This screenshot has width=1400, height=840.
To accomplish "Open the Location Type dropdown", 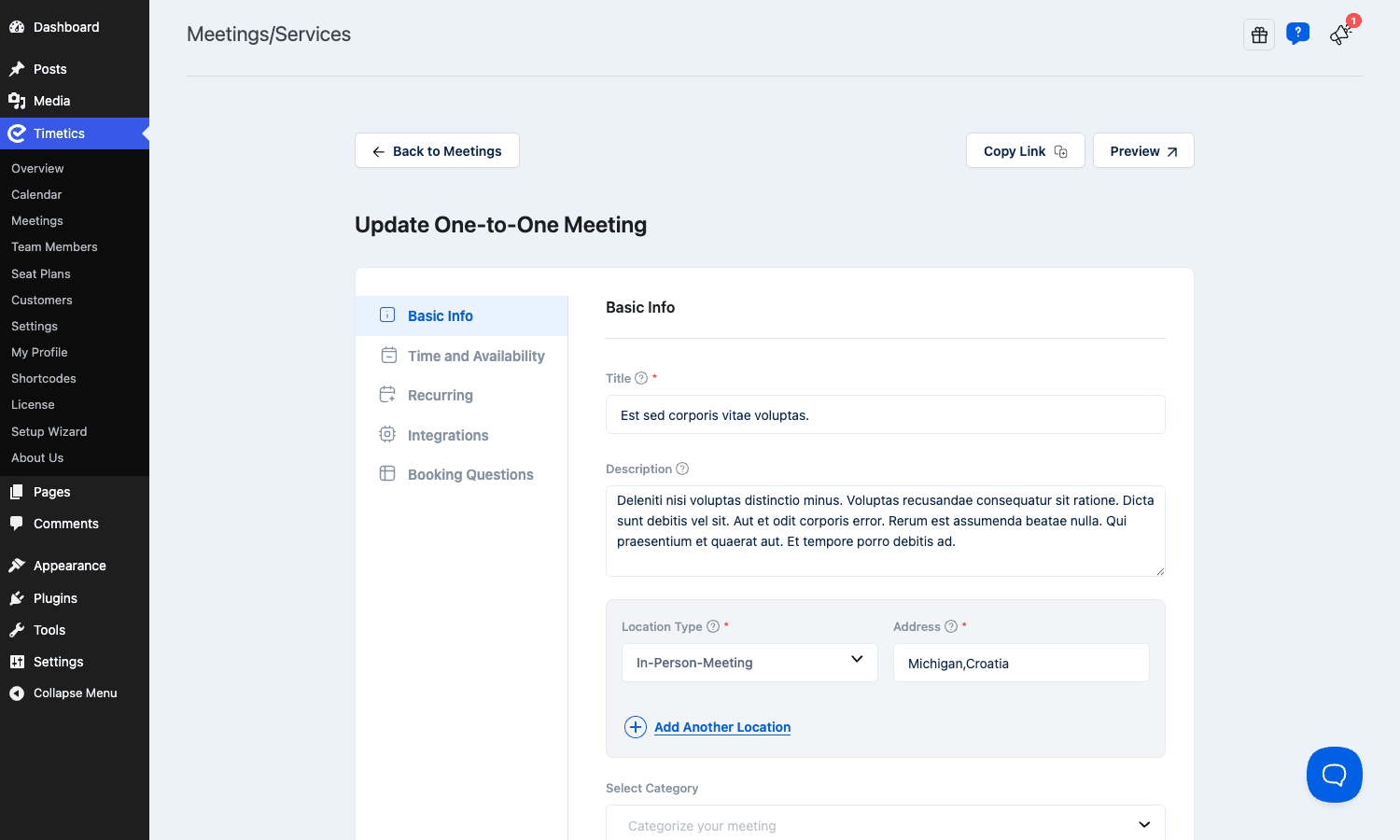I will (749, 663).
